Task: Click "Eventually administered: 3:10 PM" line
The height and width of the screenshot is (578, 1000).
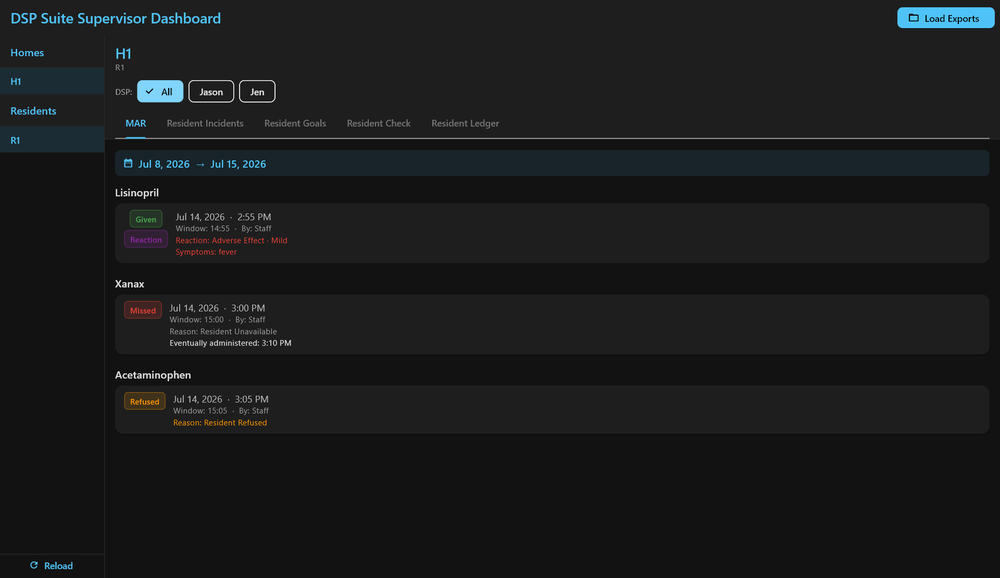Action: pyautogui.click(x=230, y=343)
